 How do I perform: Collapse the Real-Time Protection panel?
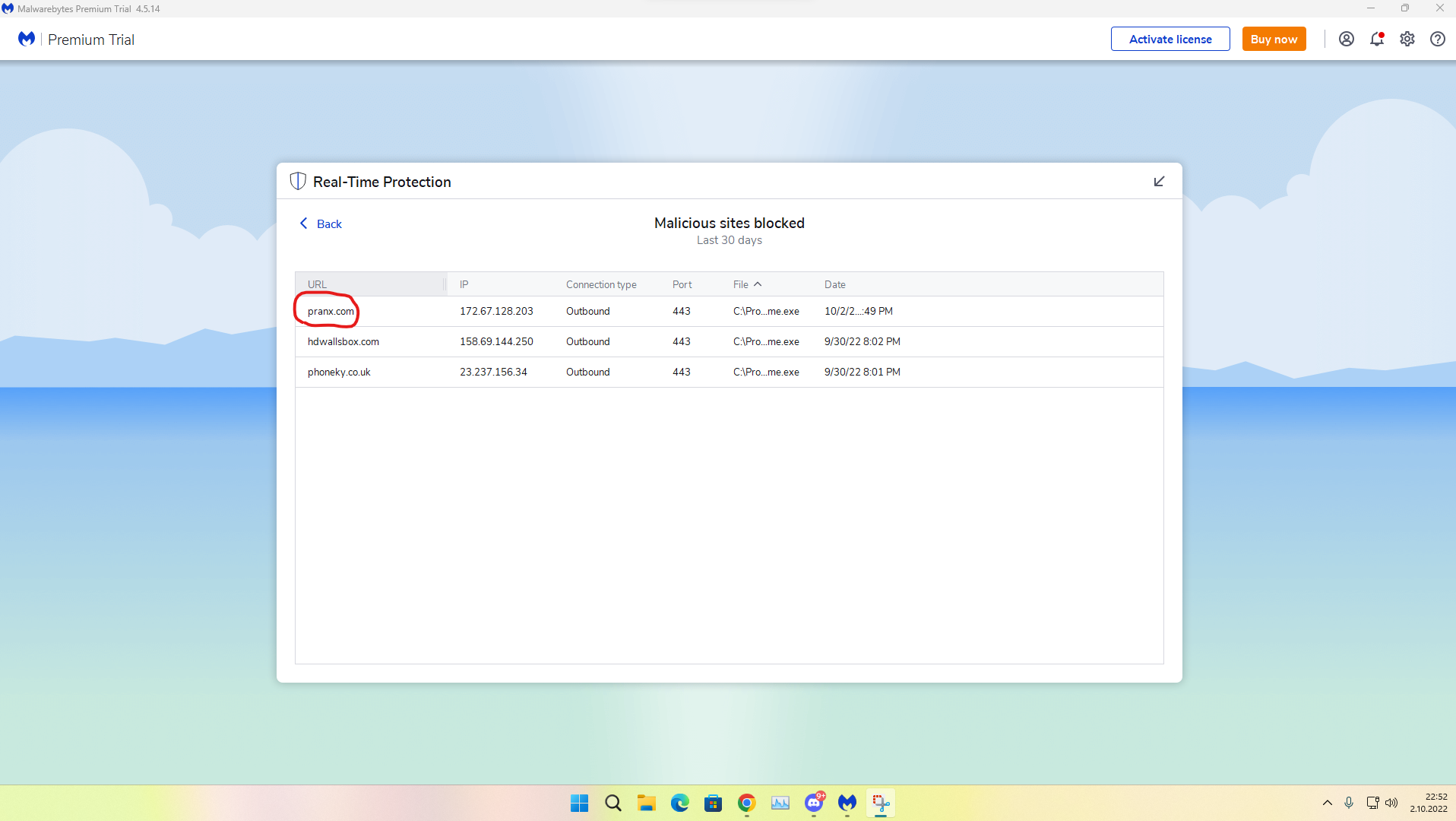click(1159, 181)
